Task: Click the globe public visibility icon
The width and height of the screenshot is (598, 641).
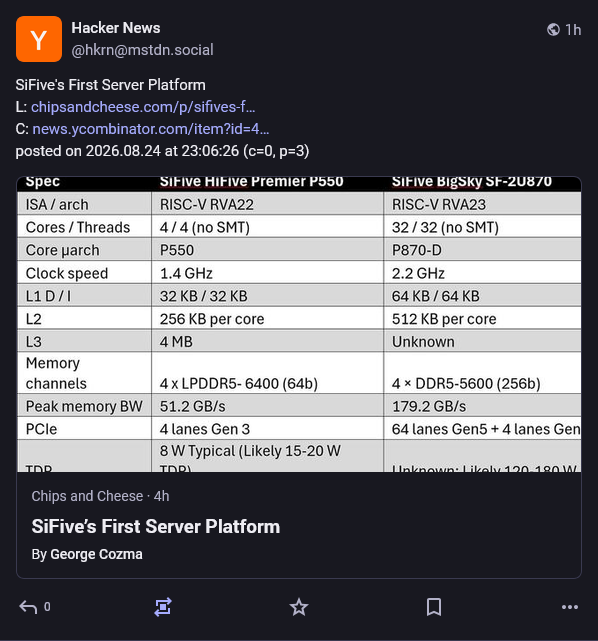Action: tap(553, 29)
